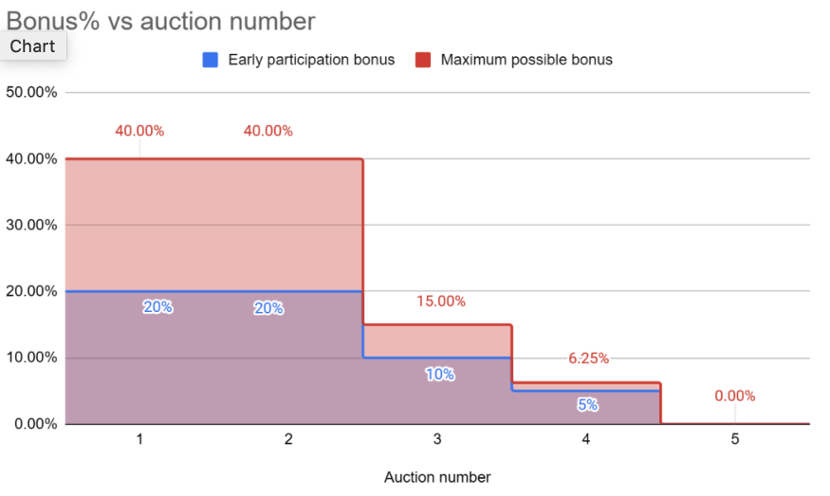Click the red Maximum possible bonus legend swatch
This screenshot has width=830, height=496.
423,60
